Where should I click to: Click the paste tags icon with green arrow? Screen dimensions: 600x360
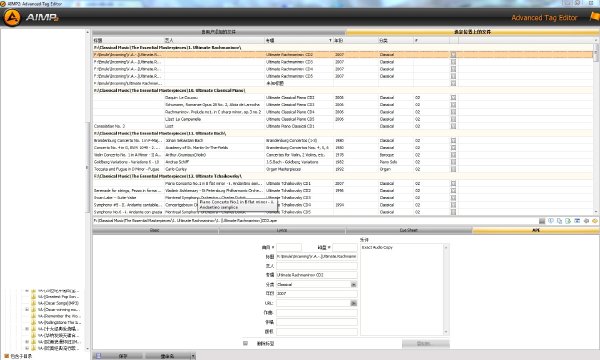[568, 221]
